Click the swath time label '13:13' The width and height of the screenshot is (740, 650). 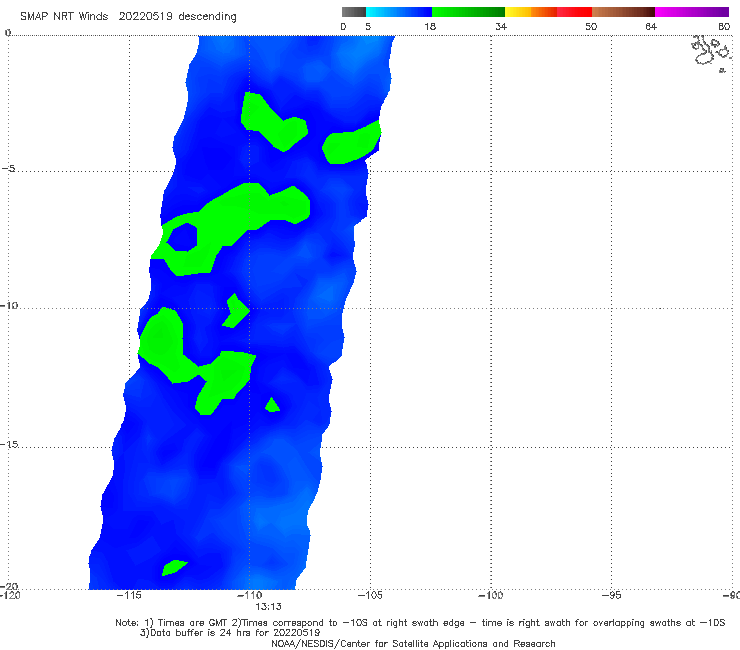pyautogui.click(x=269, y=607)
